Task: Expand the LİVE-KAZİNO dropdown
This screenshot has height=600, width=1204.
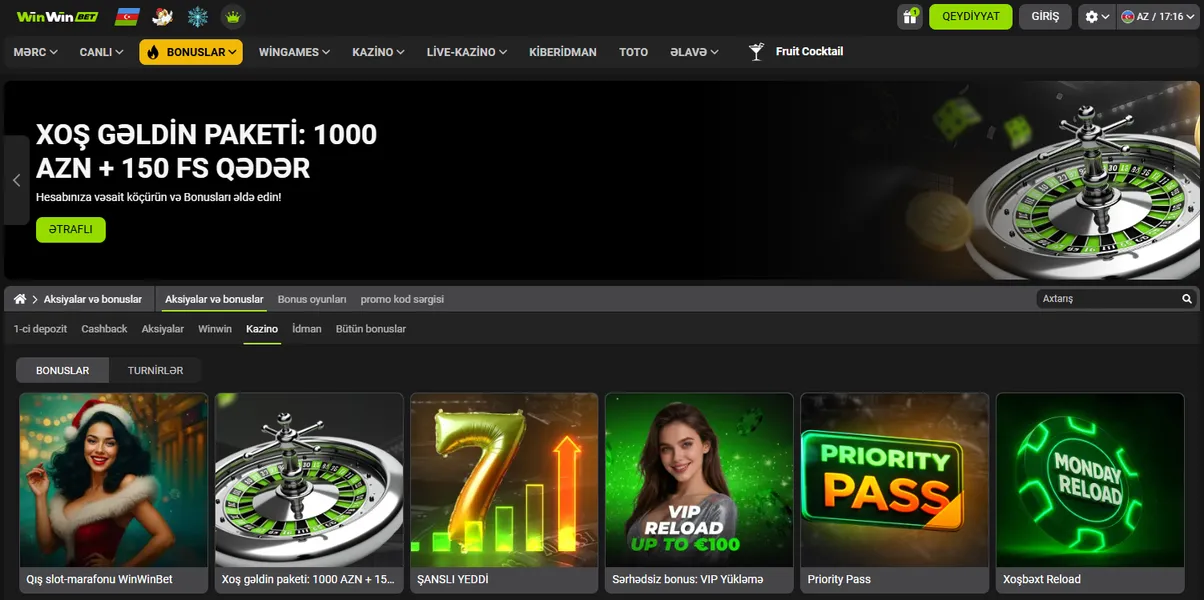Action: pos(466,52)
